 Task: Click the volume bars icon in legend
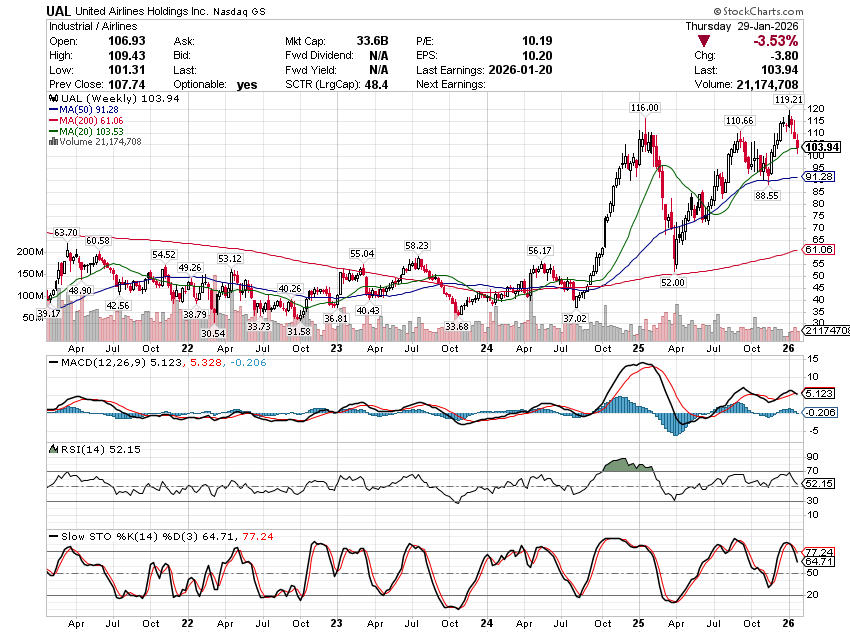click(52, 142)
